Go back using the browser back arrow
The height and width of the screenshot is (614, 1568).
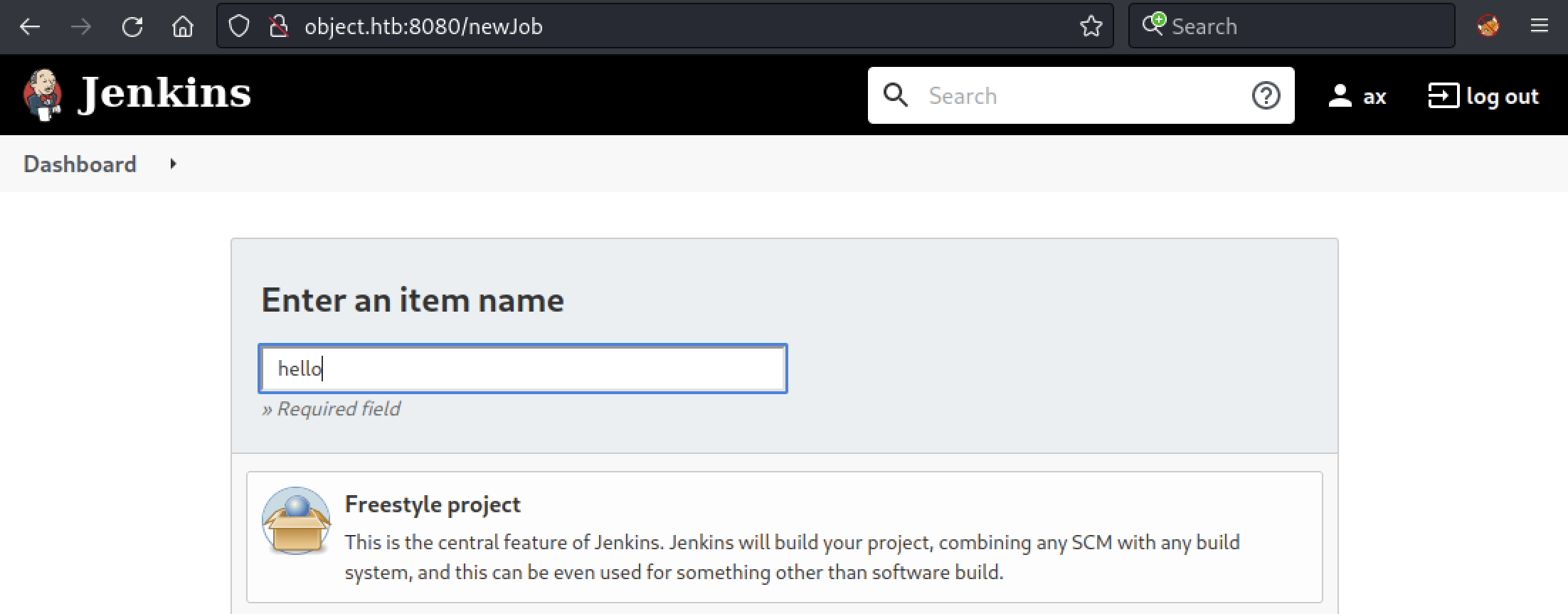(x=30, y=27)
